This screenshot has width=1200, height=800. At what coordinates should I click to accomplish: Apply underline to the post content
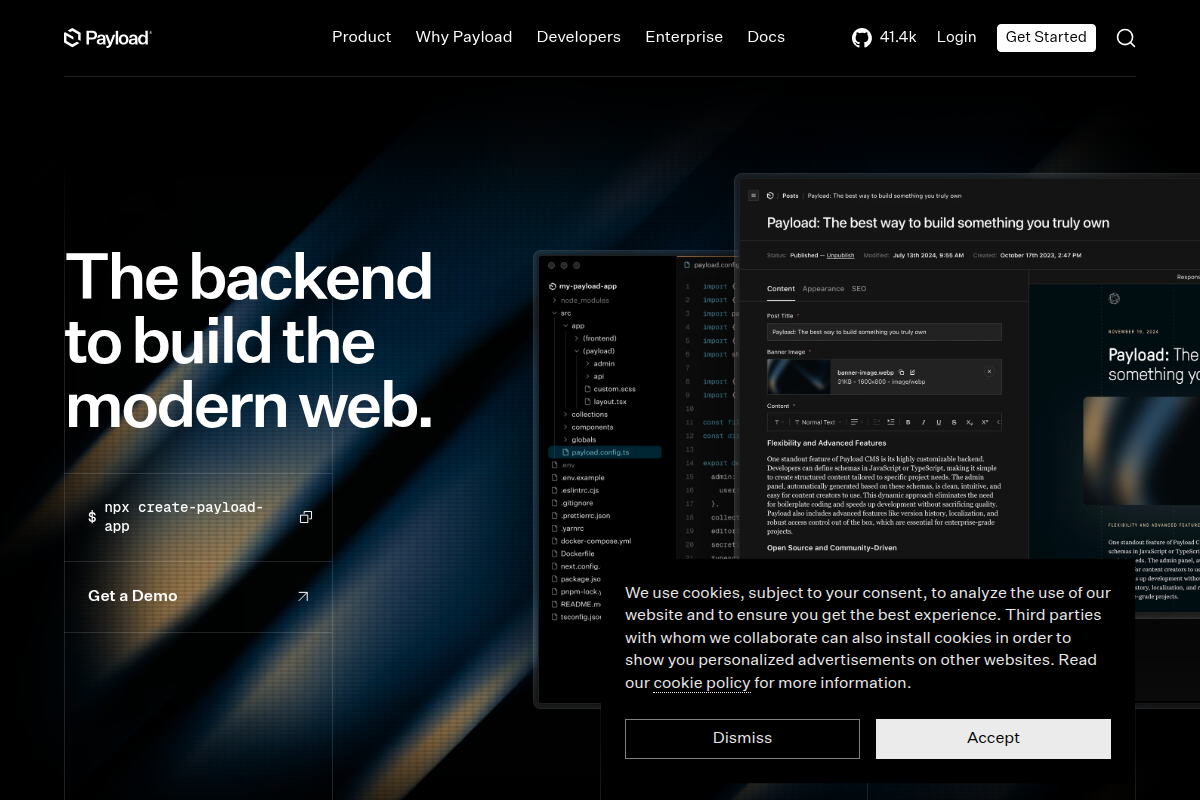939,422
